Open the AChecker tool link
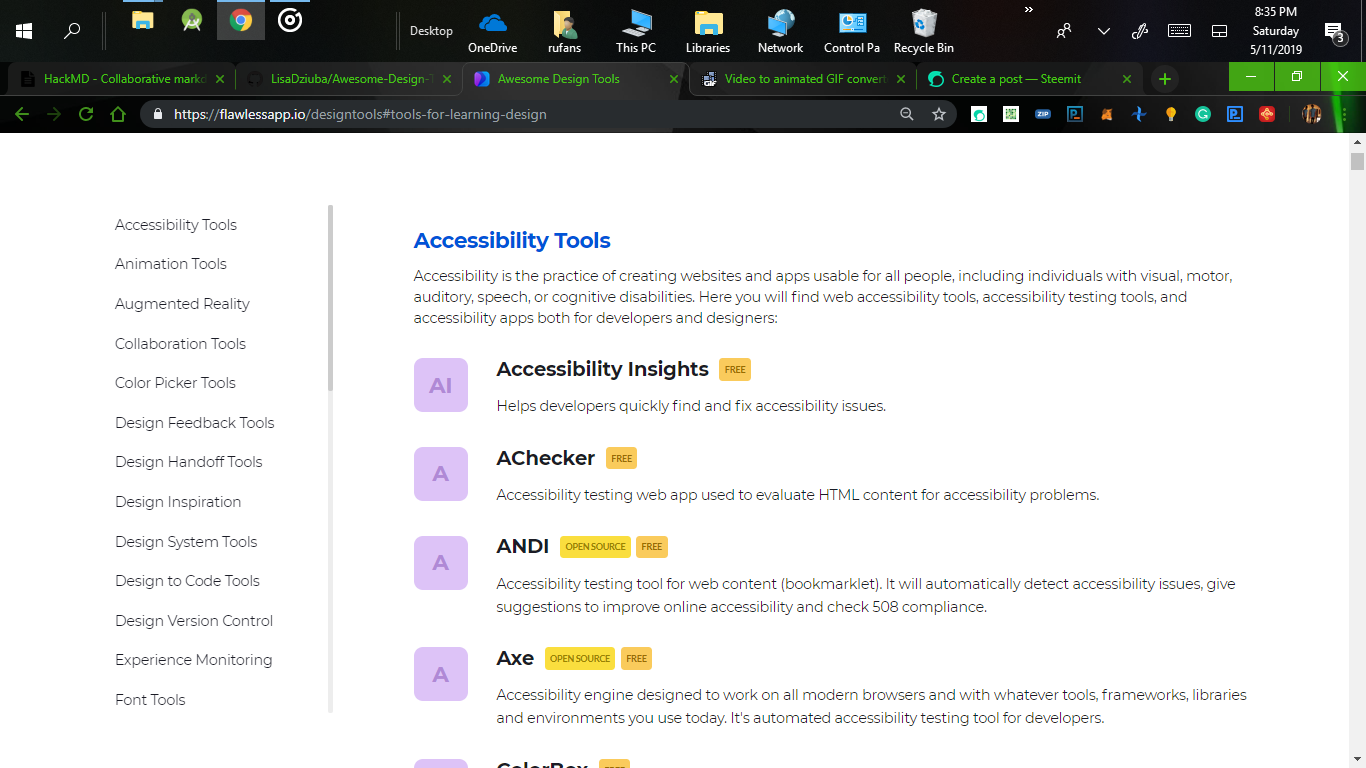This screenshot has height=768, width=1366. (x=545, y=458)
